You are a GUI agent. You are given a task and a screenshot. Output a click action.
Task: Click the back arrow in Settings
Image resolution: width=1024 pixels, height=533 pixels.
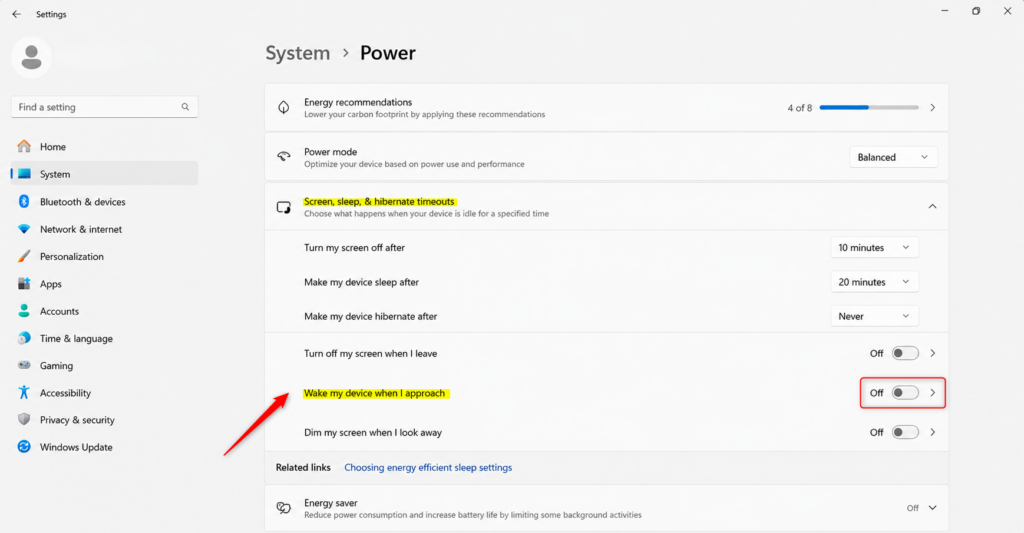tap(16, 14)
